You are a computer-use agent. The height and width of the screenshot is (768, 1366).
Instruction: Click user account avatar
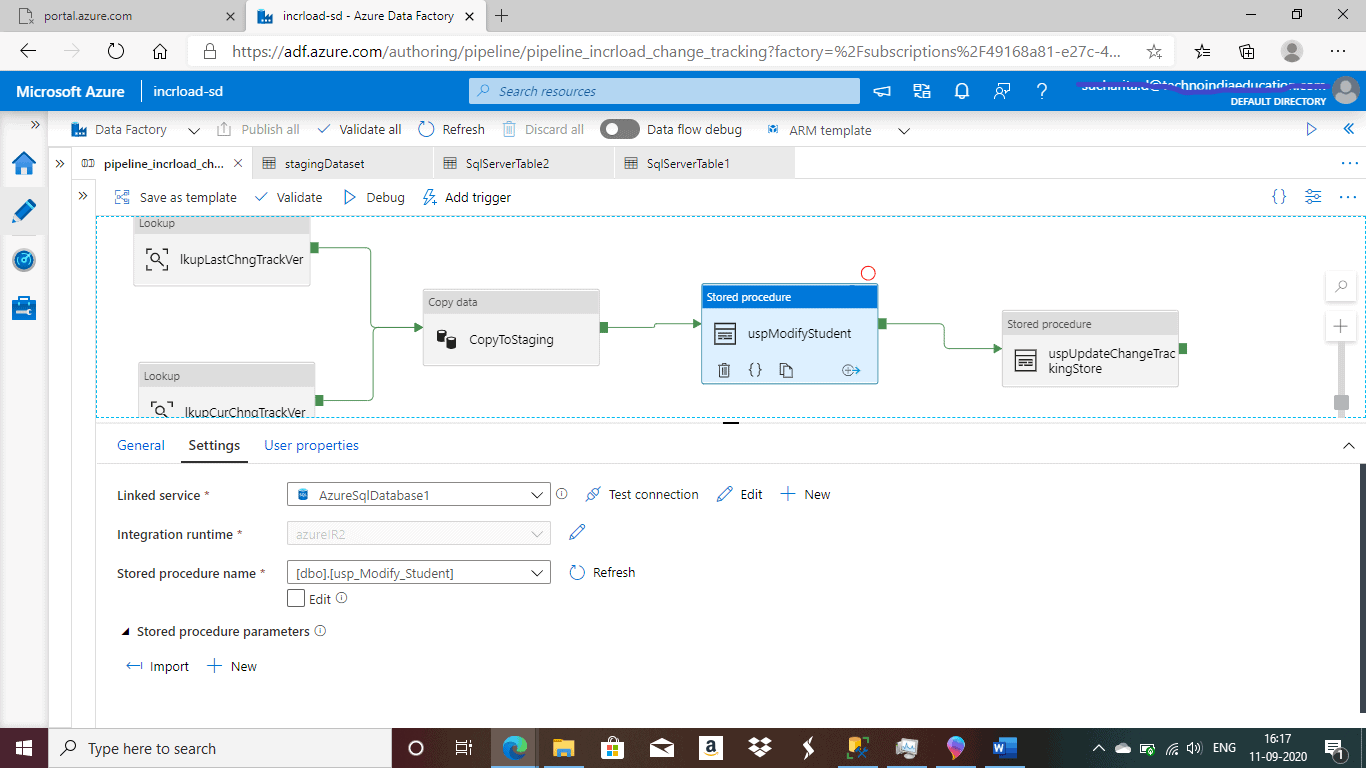coord(1346,91)
